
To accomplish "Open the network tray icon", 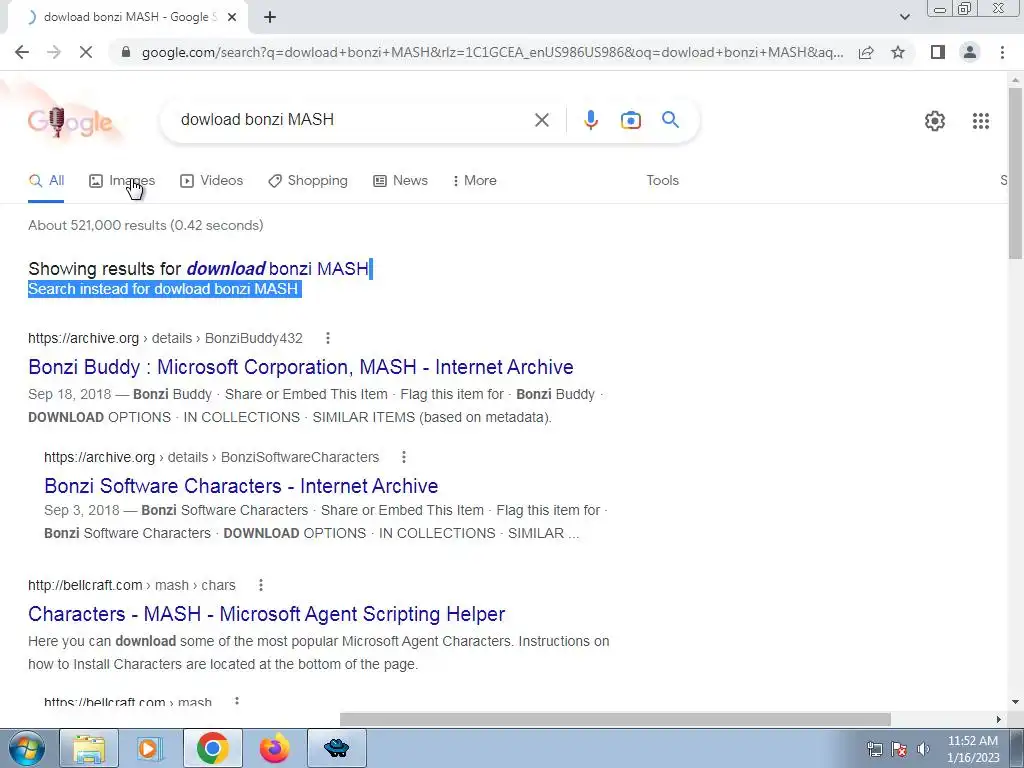I will [x=874, y=749].
